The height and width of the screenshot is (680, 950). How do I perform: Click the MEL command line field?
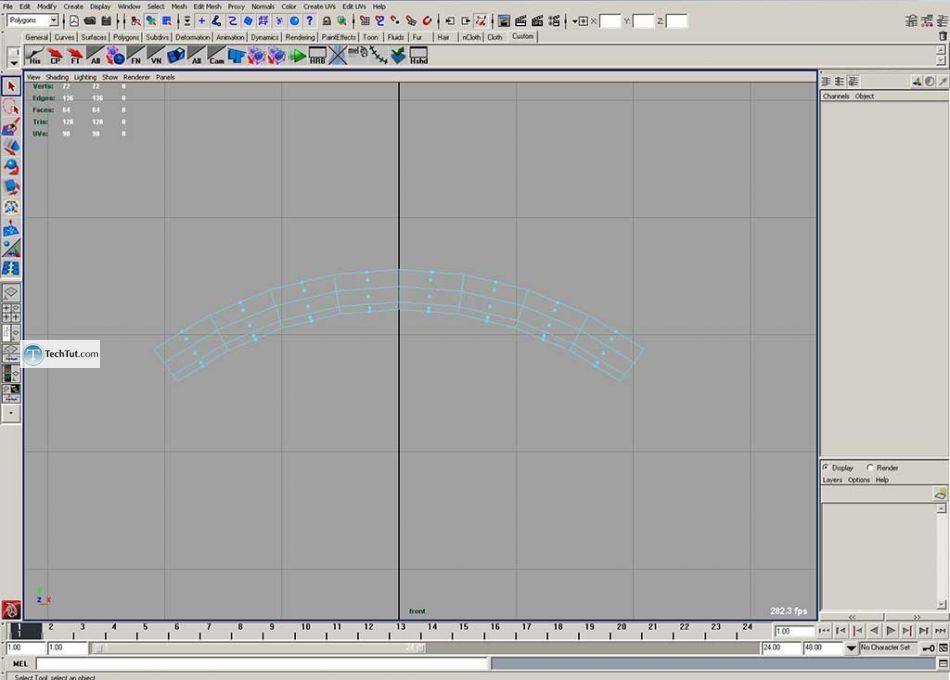pyautogui.click(x=262, y=664)
